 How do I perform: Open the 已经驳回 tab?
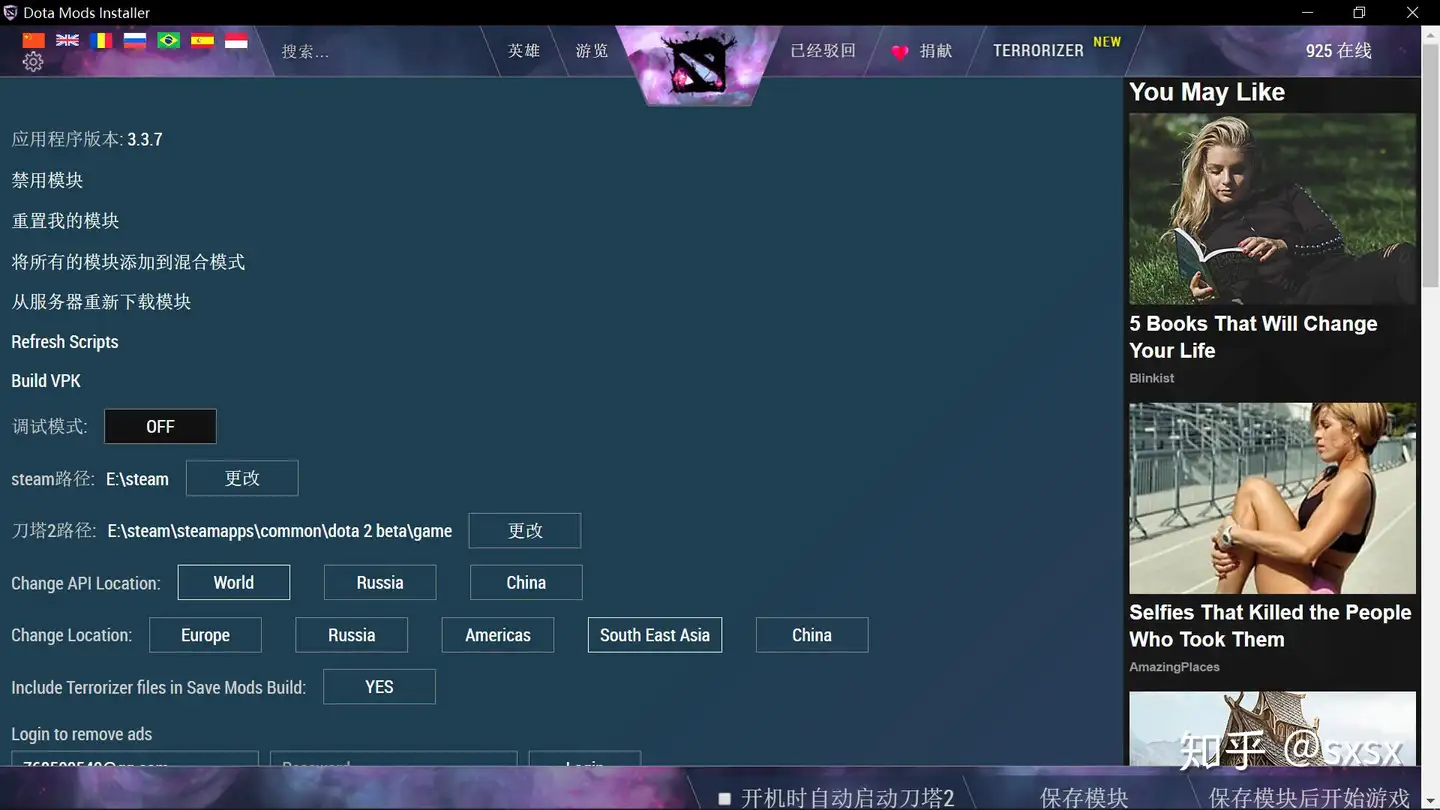(x=823, y=51)
